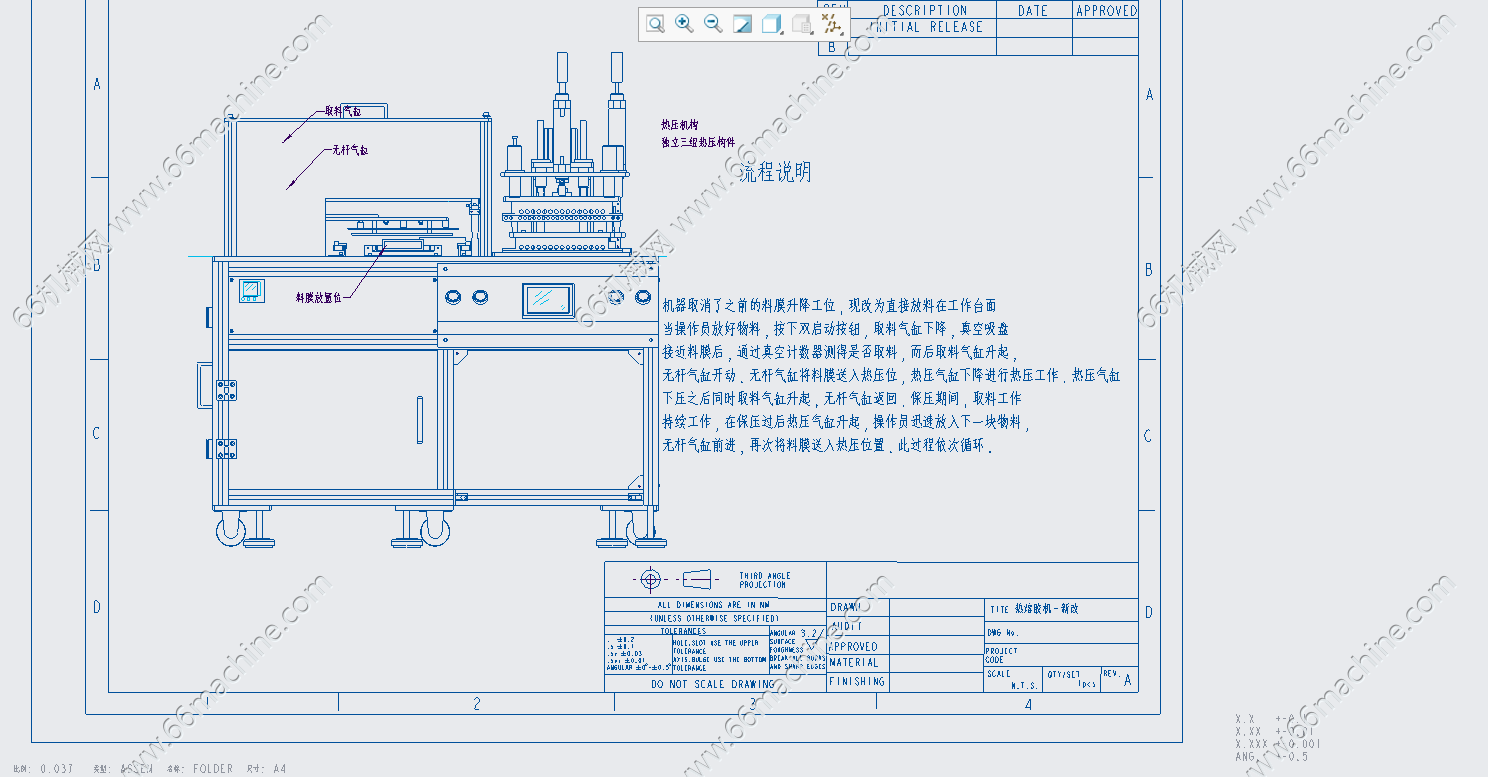Click the scale value 0.037 in status bar
The height and width of the screenshot is (777, 1488).
point(57,769)
